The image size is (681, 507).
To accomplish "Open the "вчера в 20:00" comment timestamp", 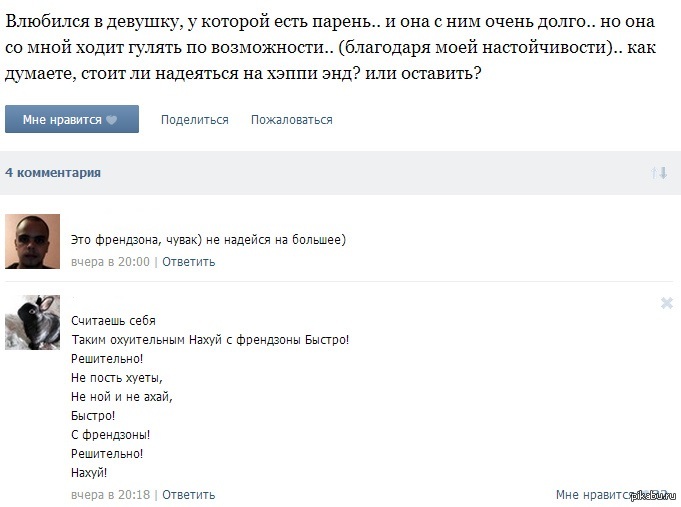I will click(x=110, y=262).
